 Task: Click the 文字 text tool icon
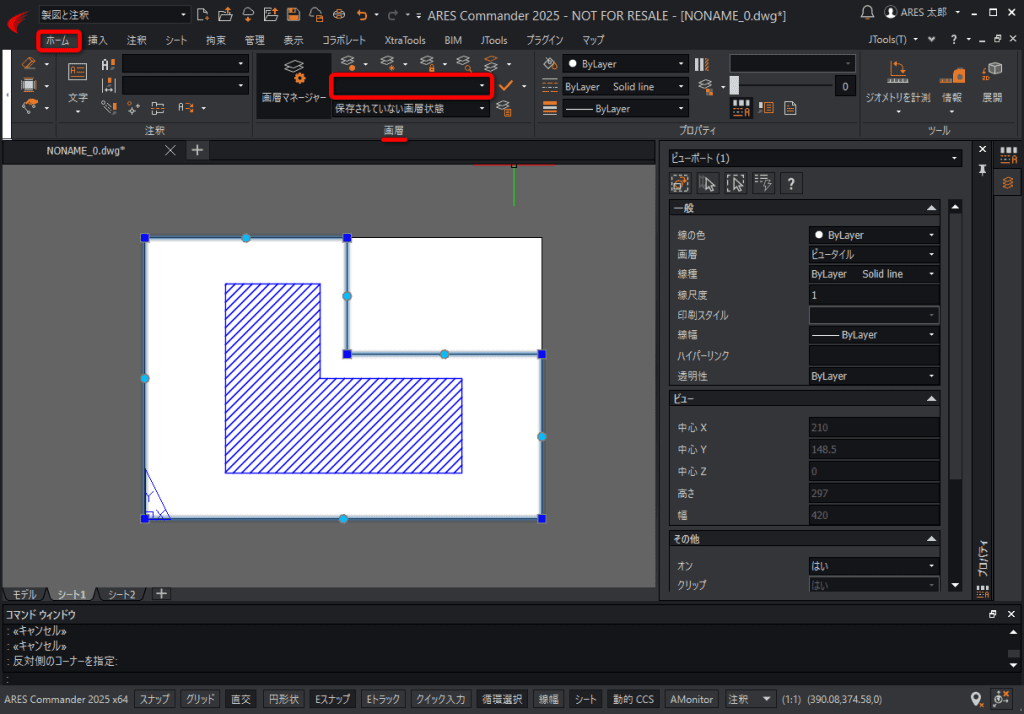(x=78, y=85)
